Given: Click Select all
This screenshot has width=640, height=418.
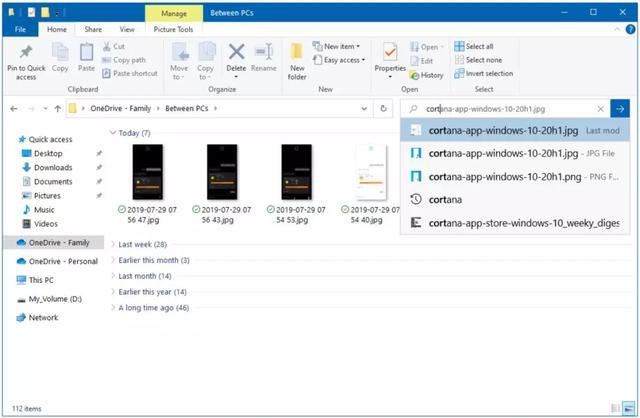Looking at the screenshot, I should (474, 47).
